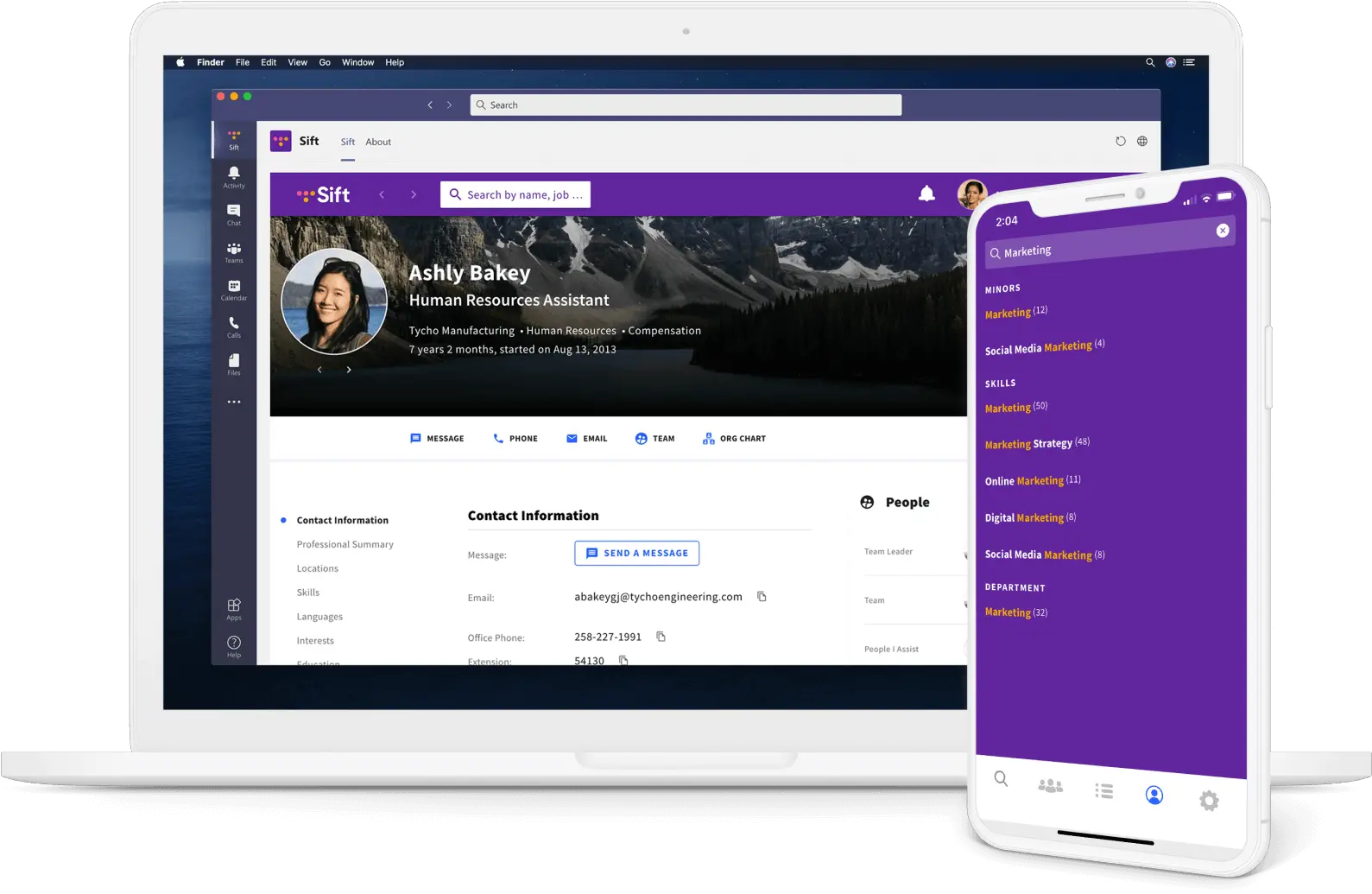Open Apps store in Teams sidebar
This screenshot has height=894, width=1372.
click(x=234, y=609)
